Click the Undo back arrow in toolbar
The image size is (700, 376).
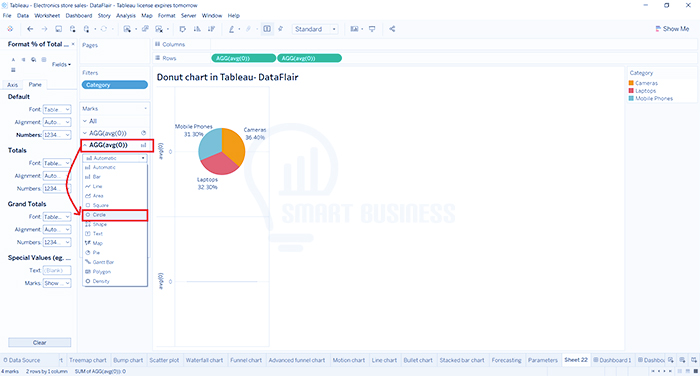(x=30, y=29)
